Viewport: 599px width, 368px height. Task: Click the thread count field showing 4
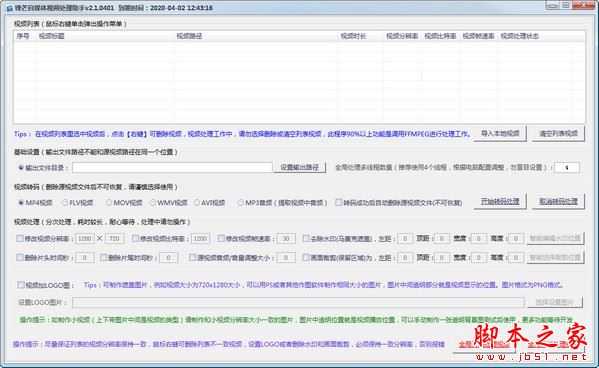click(567, 167)
